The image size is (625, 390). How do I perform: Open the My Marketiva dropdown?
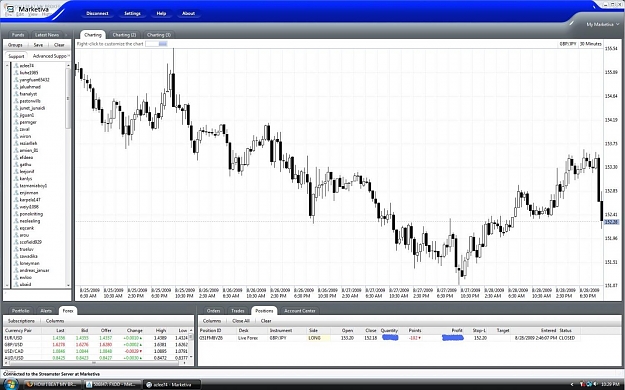point(602,24)
